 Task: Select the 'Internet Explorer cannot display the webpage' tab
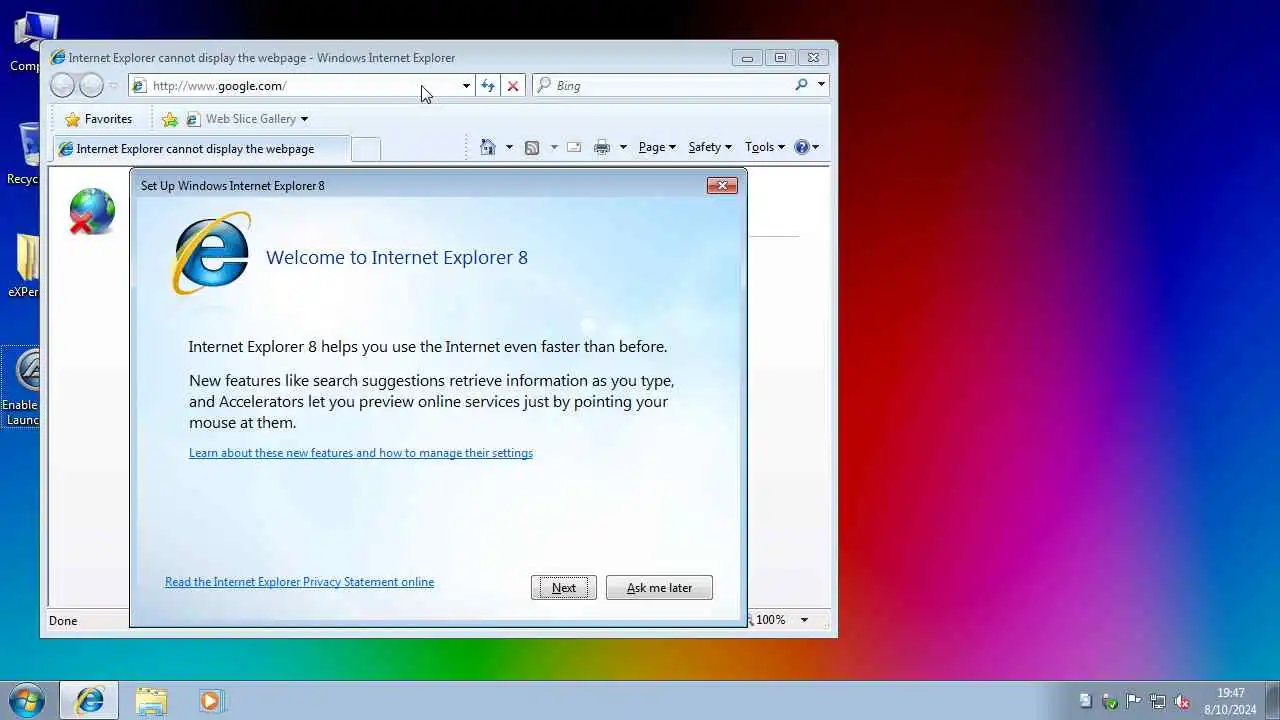(x=200, y=149)
